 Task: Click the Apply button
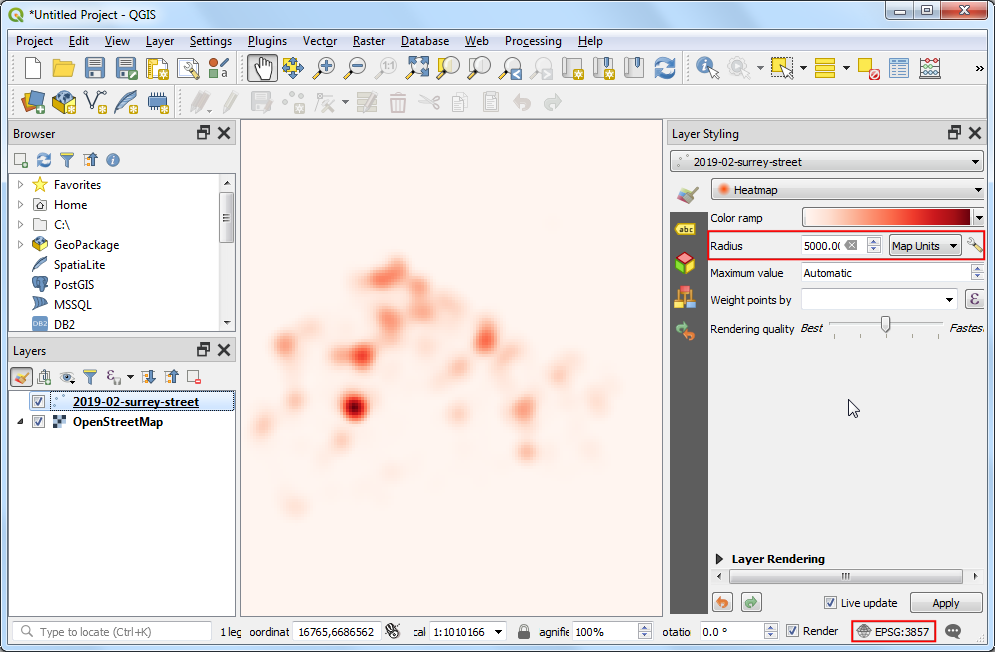click(x=945, y=603)
